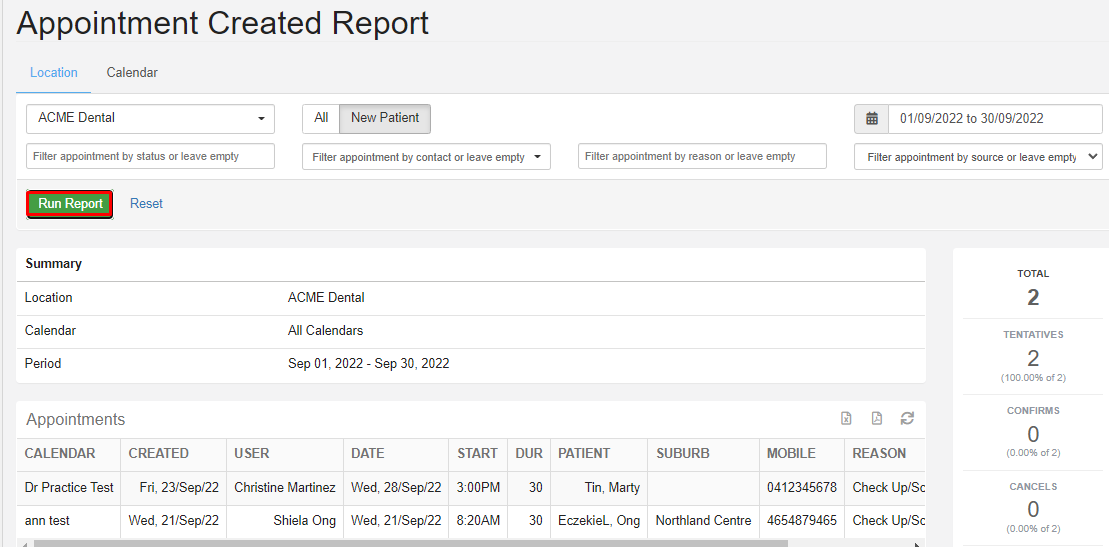1109x547 pixels.
Task: Focus the filter by status field
Action: 151,156
